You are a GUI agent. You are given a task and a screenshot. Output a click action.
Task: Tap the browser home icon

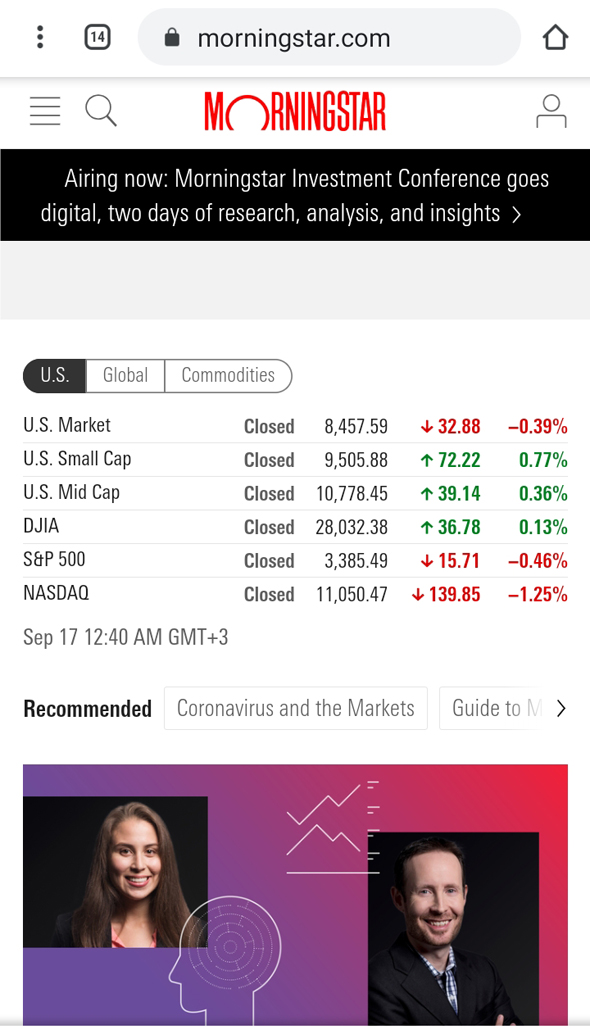click(555, 37)
